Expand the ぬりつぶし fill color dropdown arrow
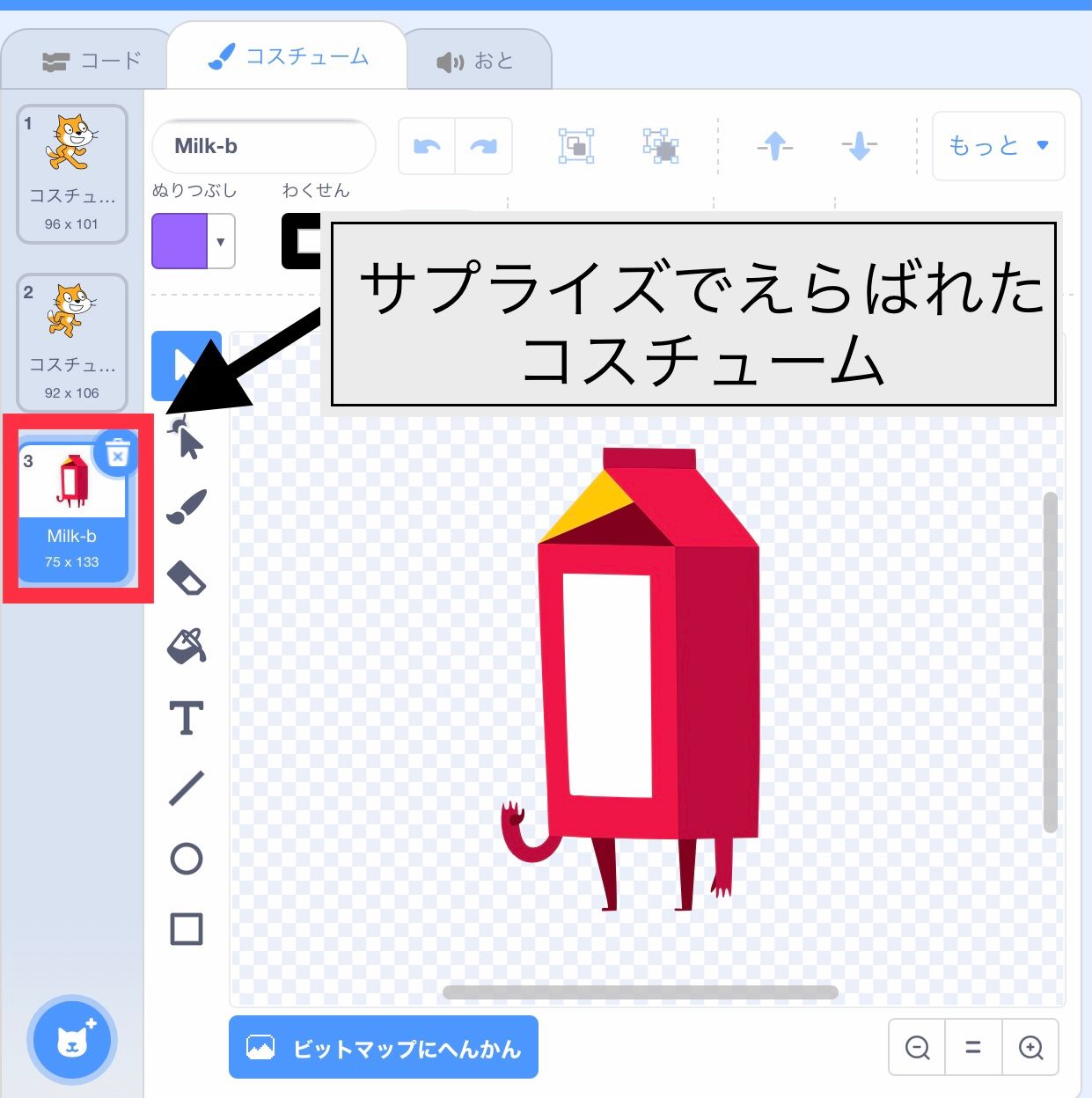Image resolution: width=1092 pixels, height=1098 pixels. click(x=221, y=241)
